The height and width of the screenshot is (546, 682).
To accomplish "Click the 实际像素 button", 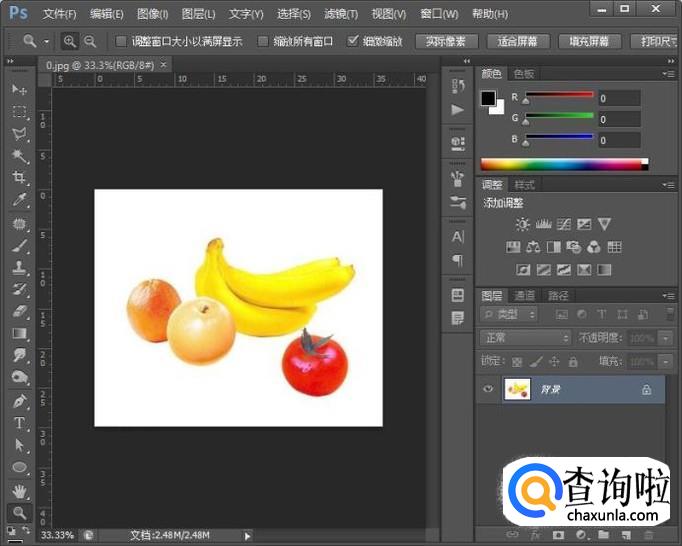I will [444, 42].
